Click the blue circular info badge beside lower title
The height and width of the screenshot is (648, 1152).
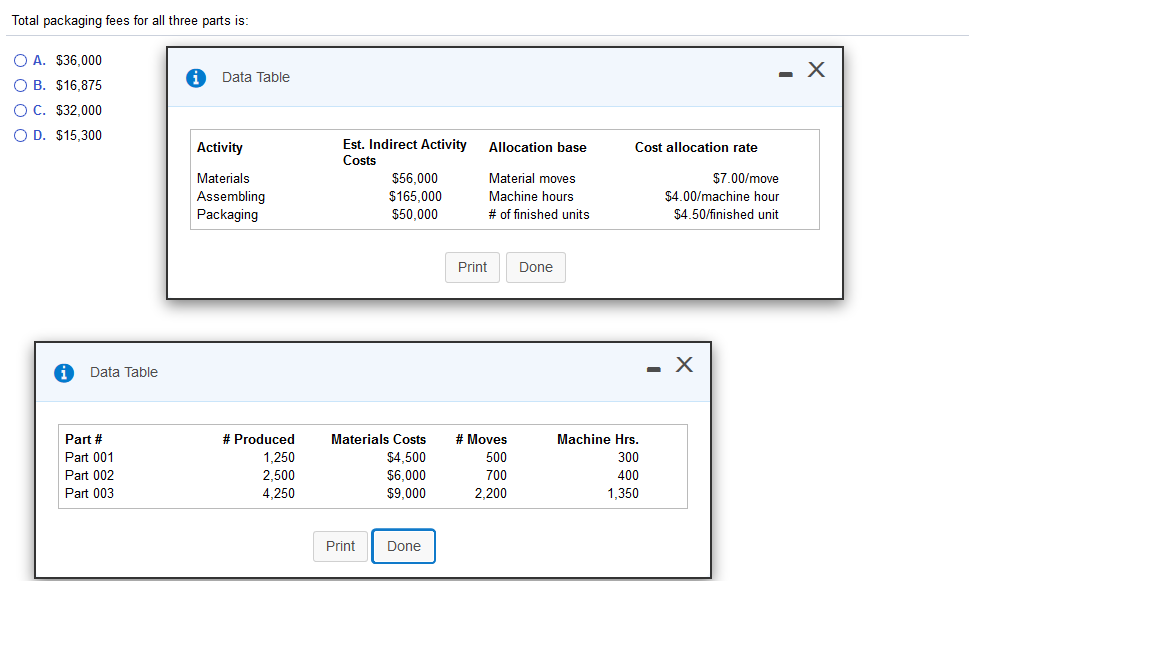[64, 372]
